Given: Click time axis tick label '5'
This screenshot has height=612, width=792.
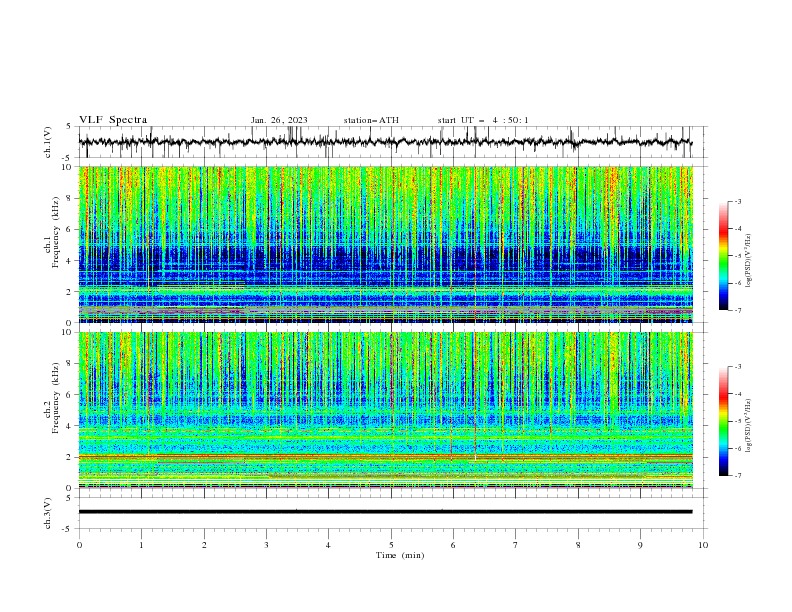Looking at the screenshot, I should coord(391,545).
